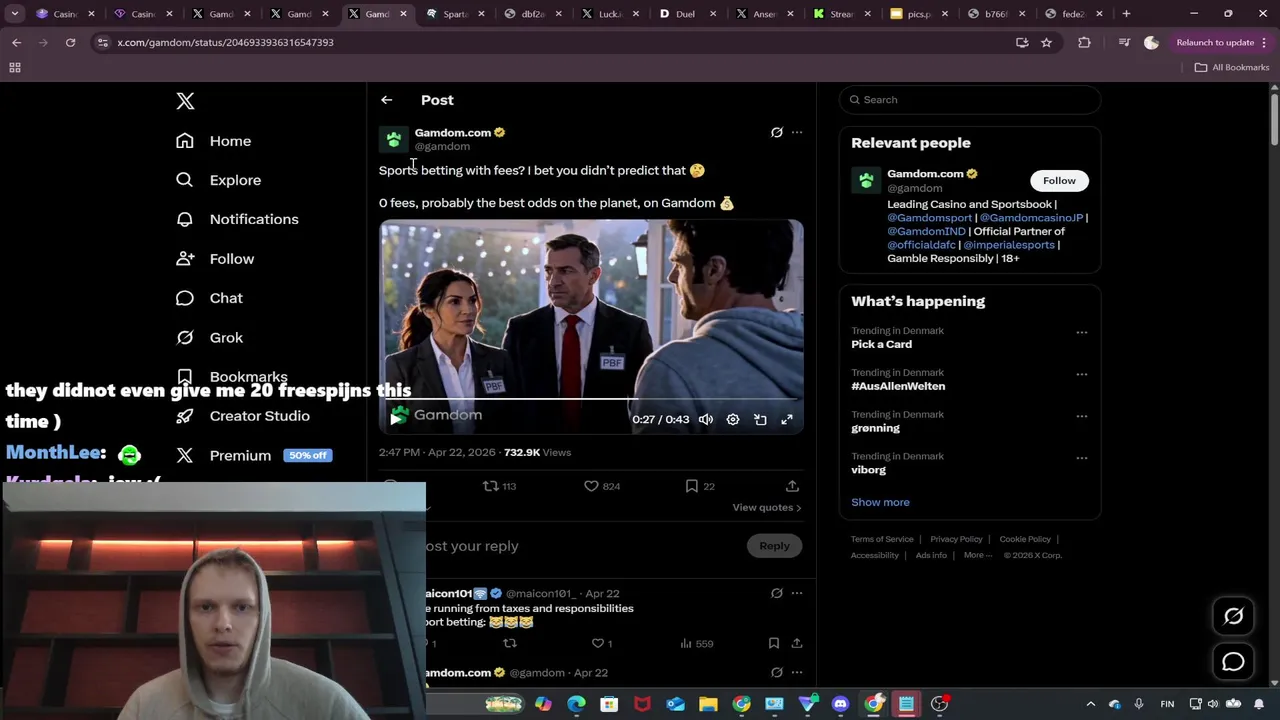
Task: Click the Search box on X
Action: click(970, 100)
